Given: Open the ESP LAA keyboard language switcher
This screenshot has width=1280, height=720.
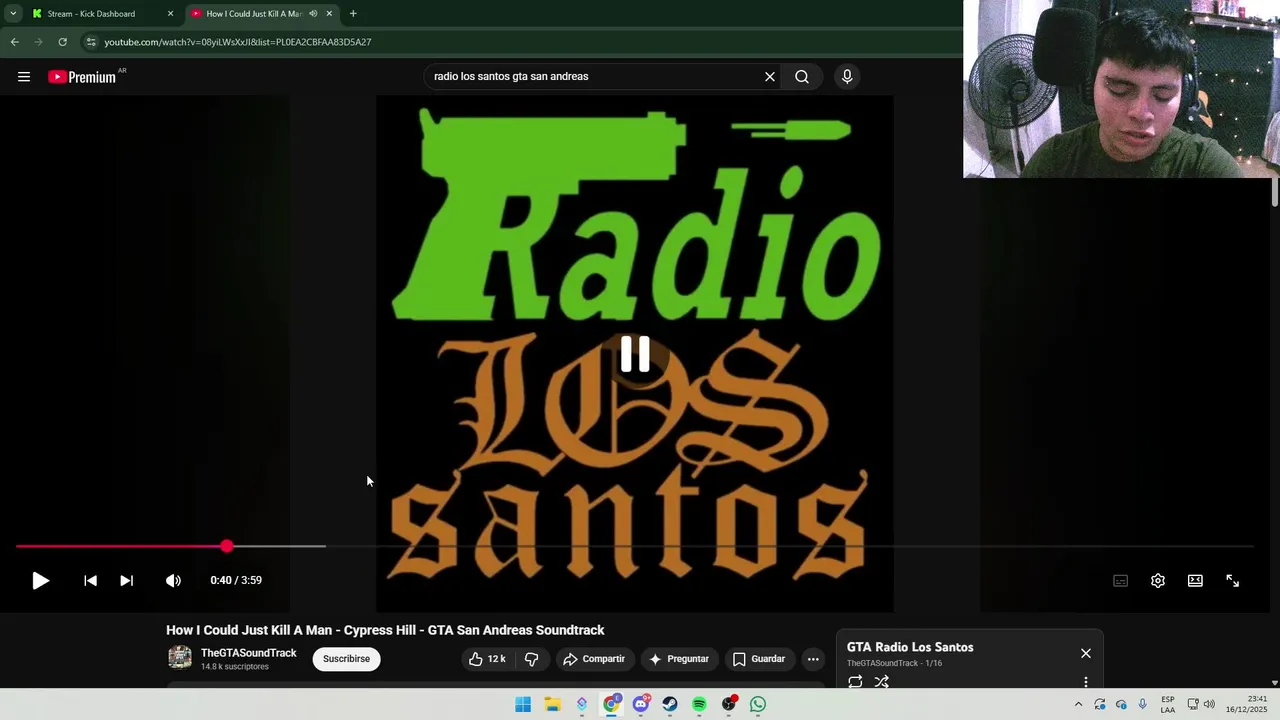Looking at the screenshot, I should tap(1168, 705).
